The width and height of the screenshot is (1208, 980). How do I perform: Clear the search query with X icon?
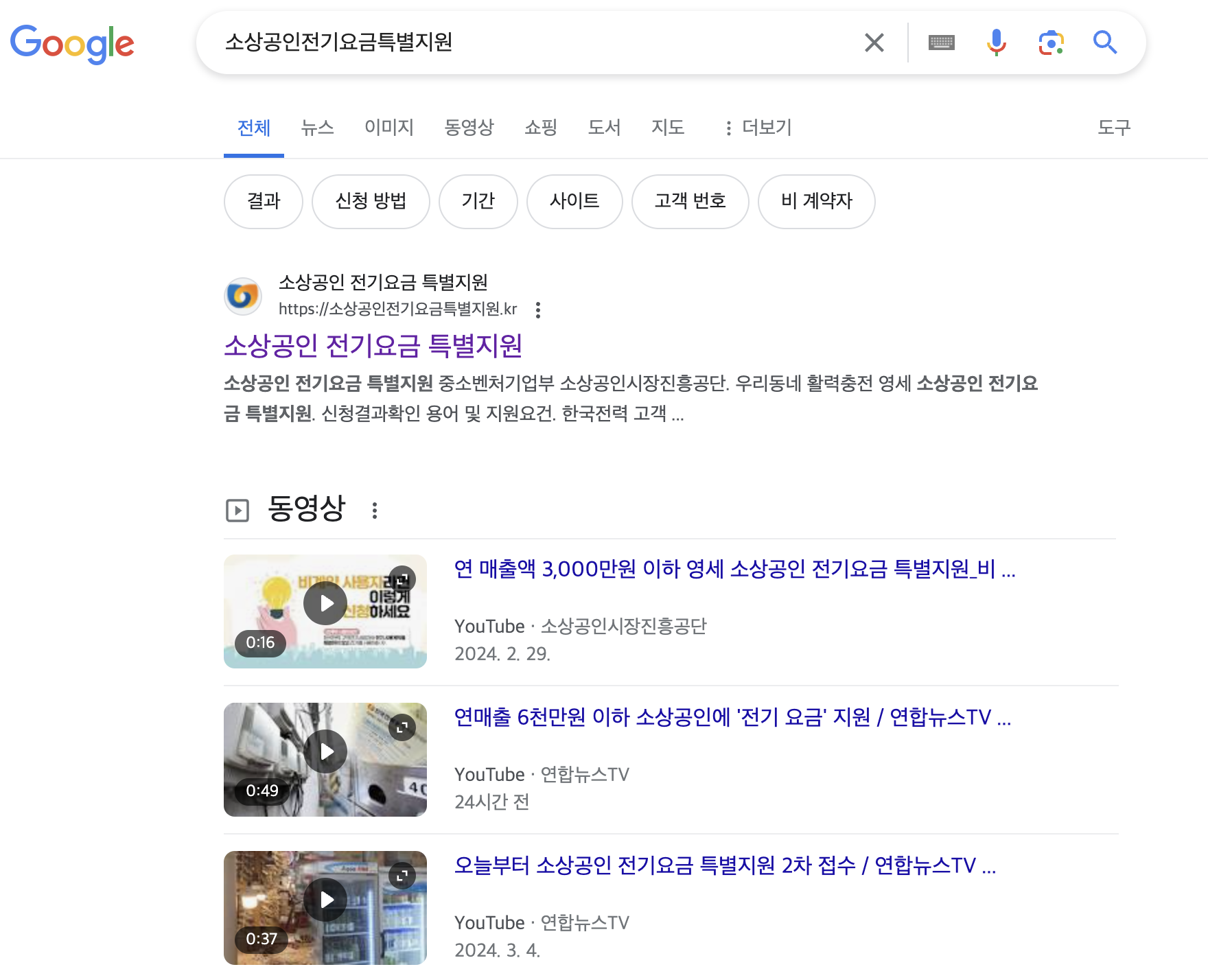point(874,43)
